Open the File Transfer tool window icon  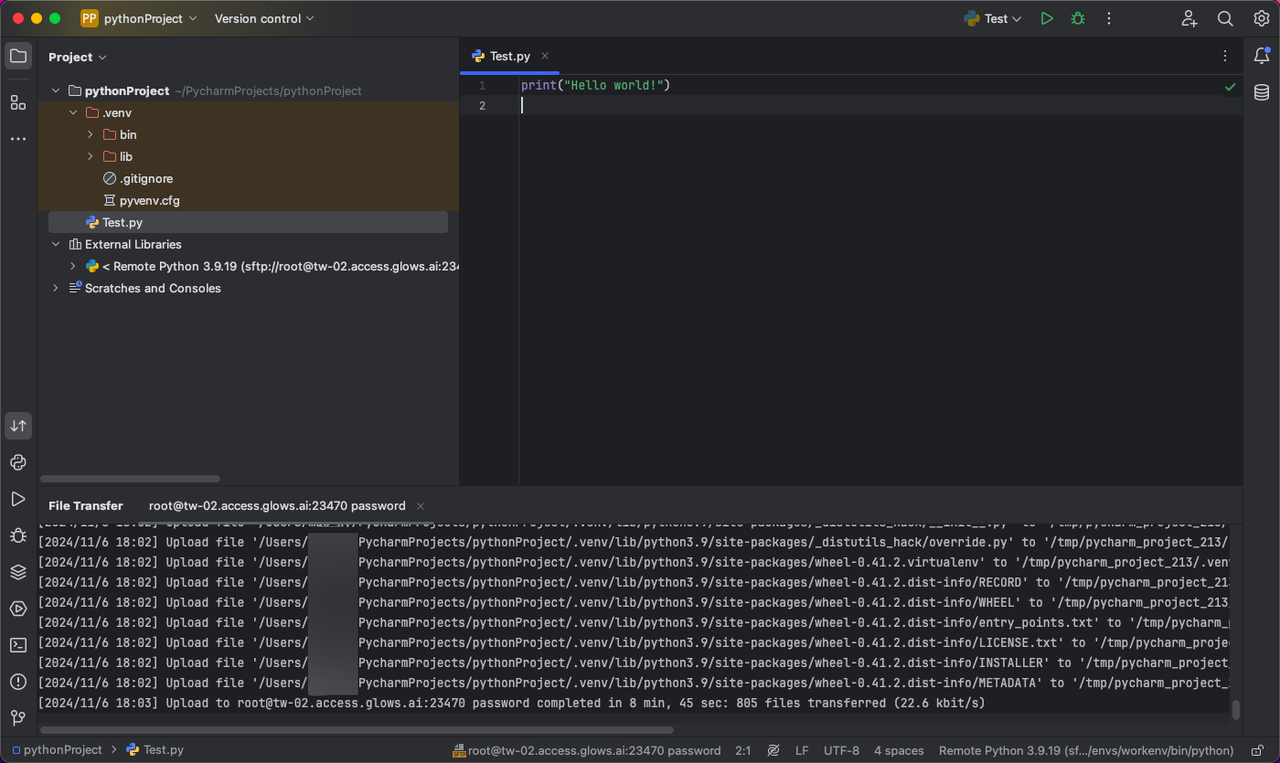[18, 426]
